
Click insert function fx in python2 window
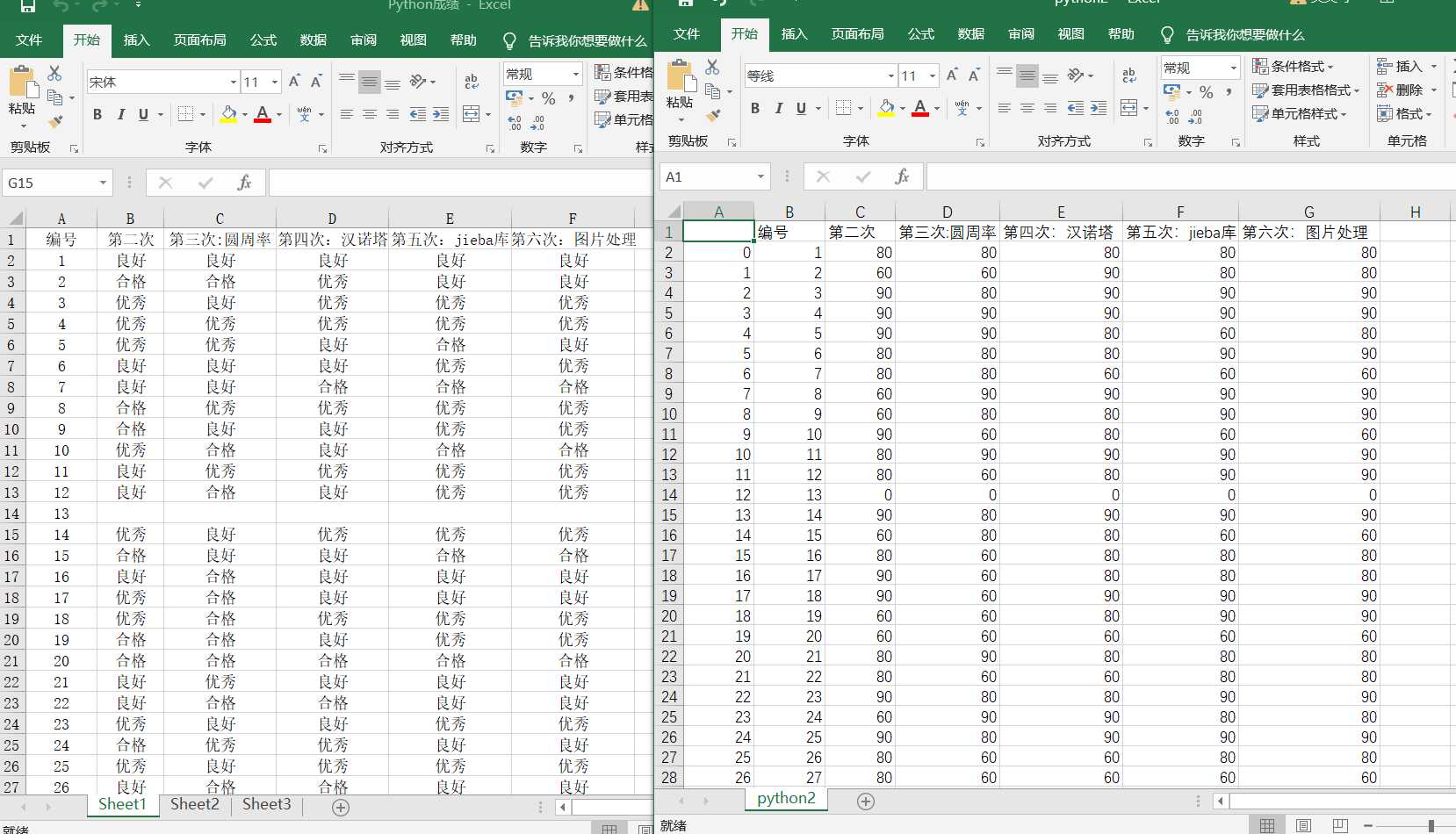902,176
